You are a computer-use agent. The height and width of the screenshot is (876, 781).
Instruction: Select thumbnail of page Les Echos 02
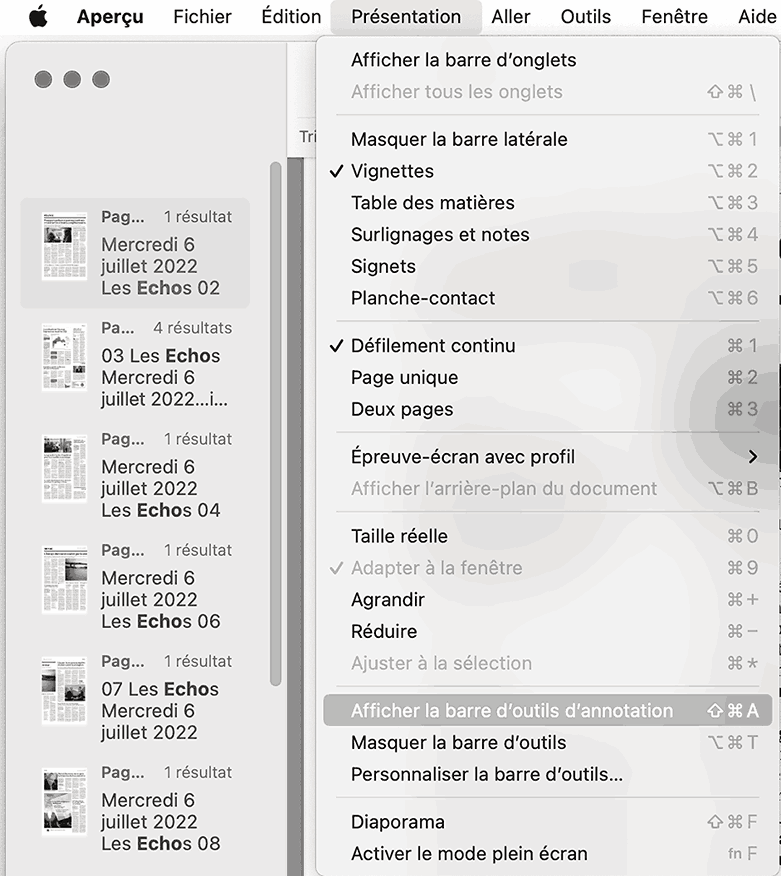click(x=65, y=246)
